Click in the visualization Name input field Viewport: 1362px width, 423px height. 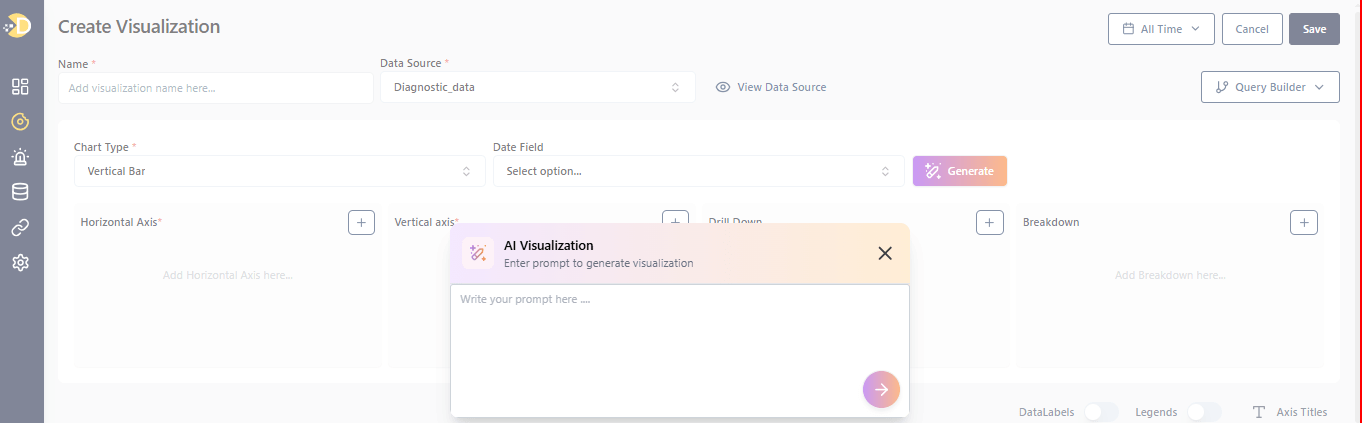point(215,88)
